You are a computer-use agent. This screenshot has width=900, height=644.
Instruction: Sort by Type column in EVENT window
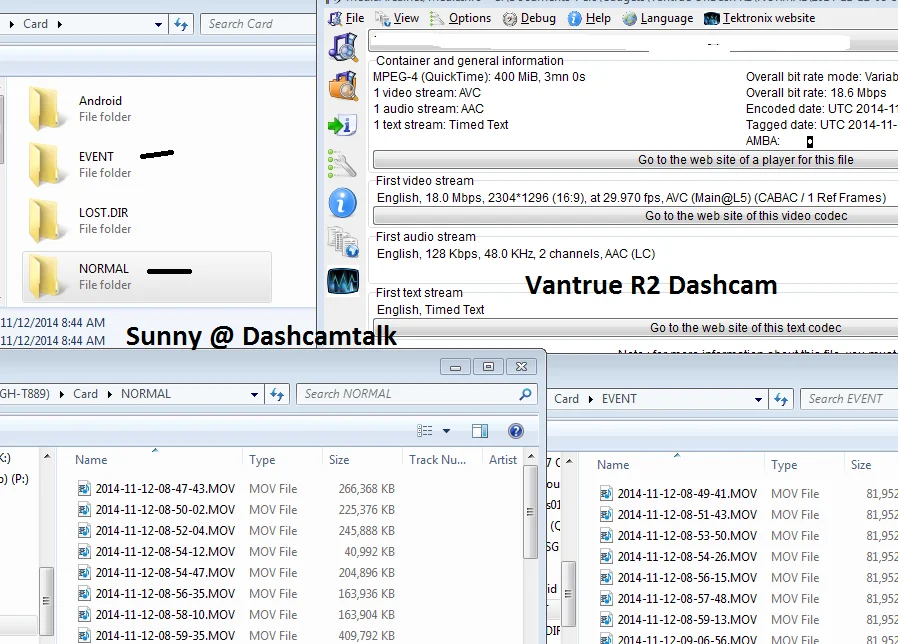(x=804, y=464)
